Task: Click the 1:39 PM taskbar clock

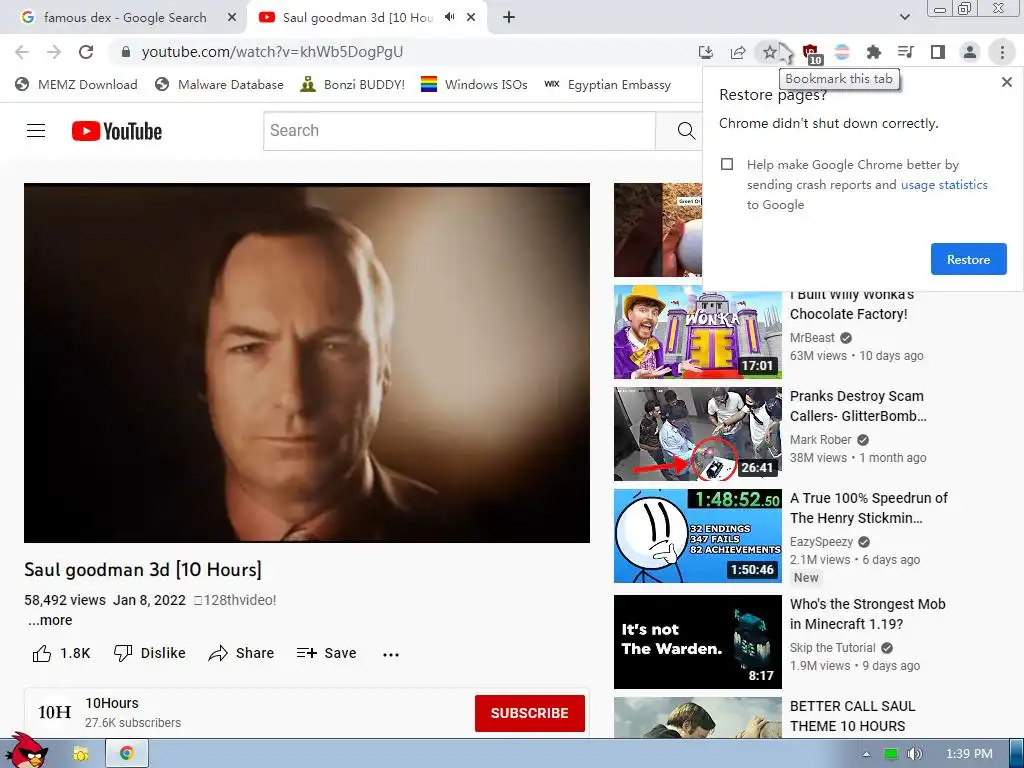Action: 969,754
